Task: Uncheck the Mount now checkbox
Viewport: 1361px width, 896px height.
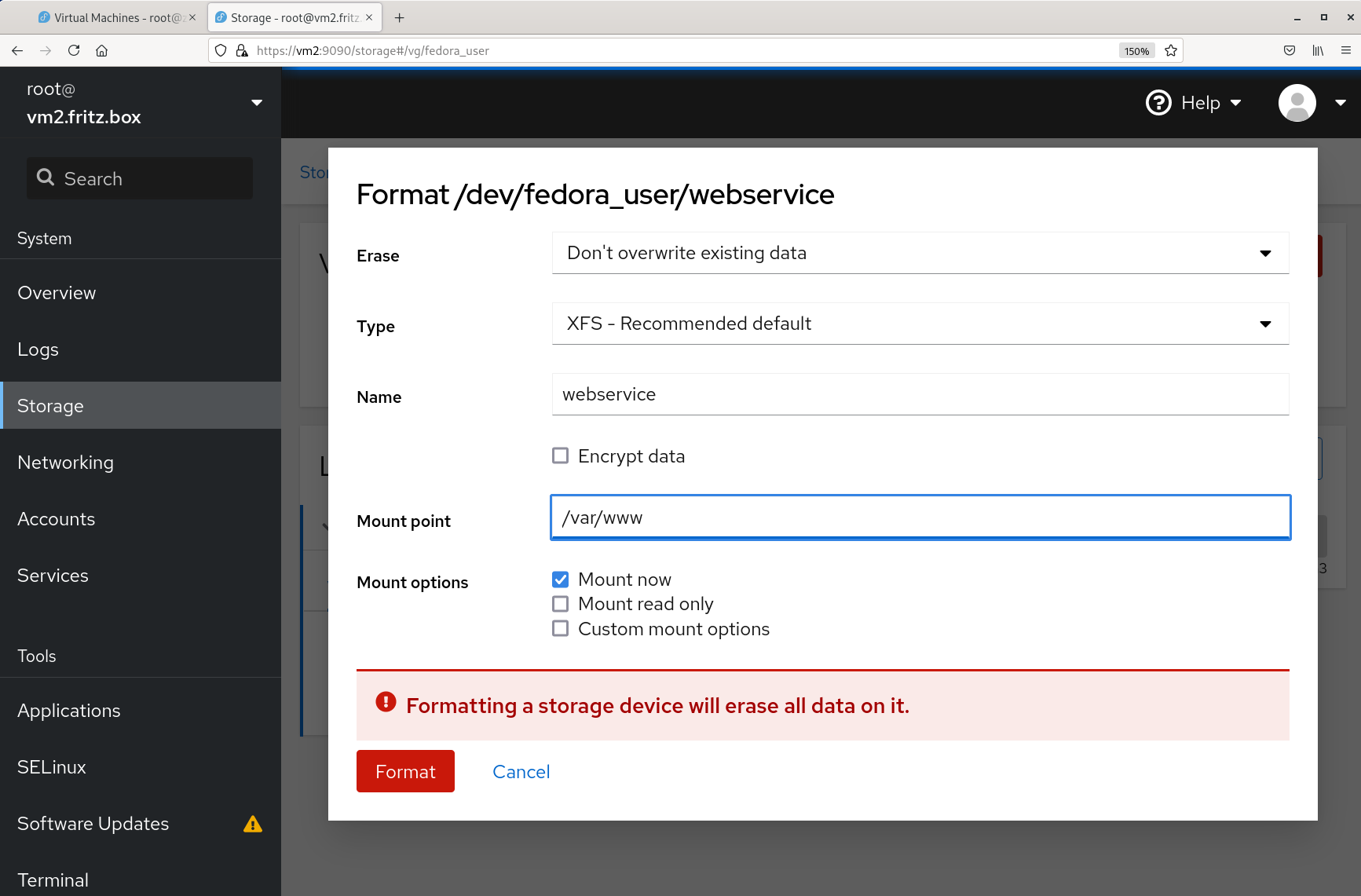Action: (x=560, y=580)
